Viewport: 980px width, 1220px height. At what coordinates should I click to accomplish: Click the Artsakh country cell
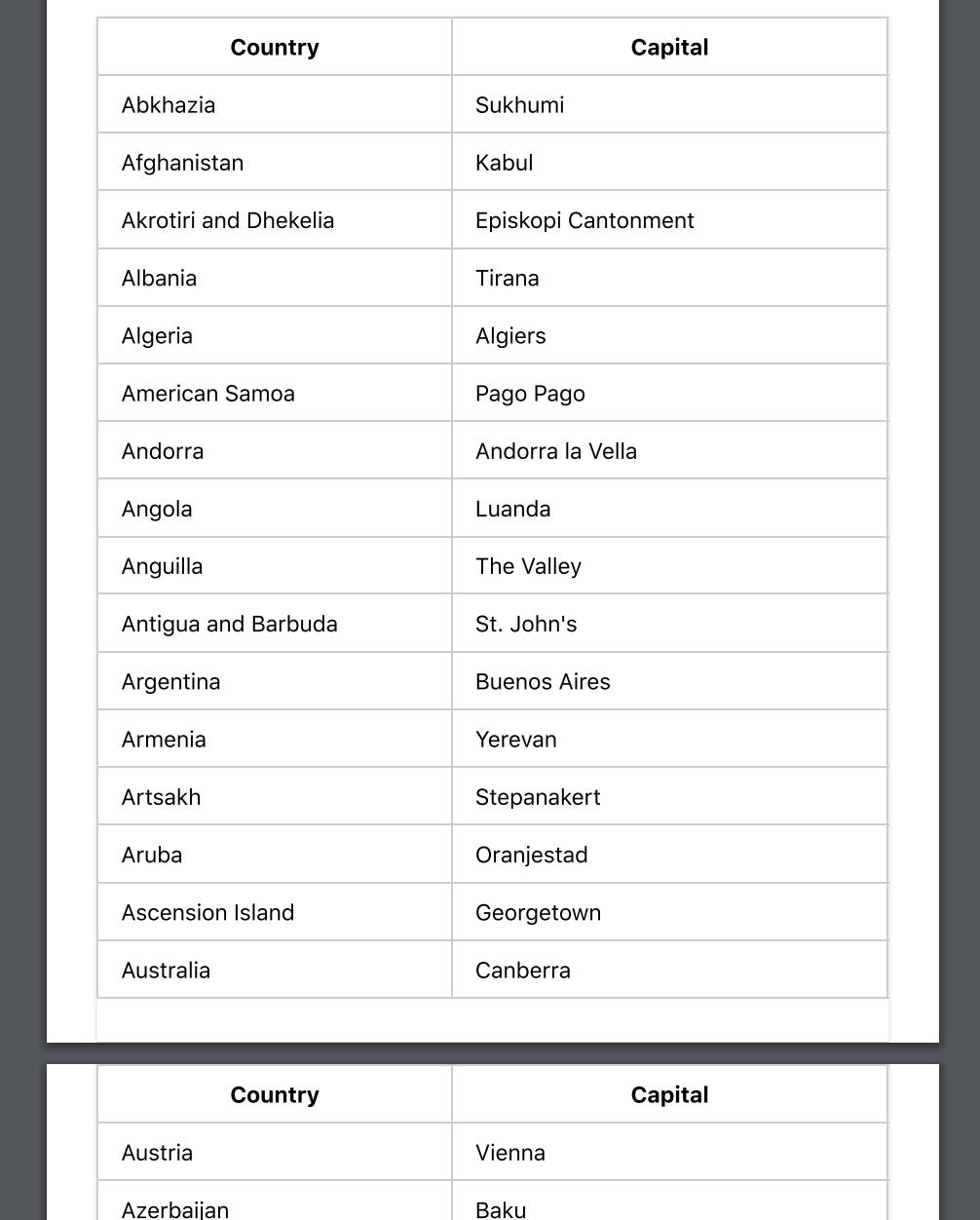pyautogui.click(x=161, y=797)
